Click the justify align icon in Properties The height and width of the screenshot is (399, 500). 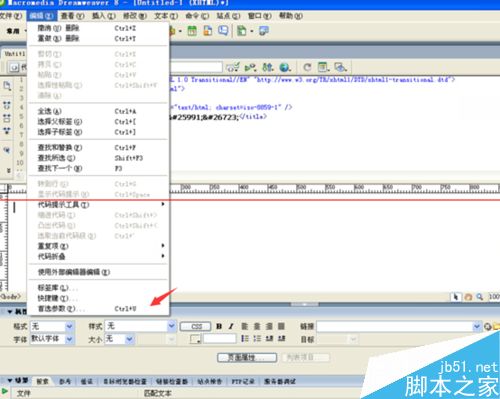tap(282, 326)
